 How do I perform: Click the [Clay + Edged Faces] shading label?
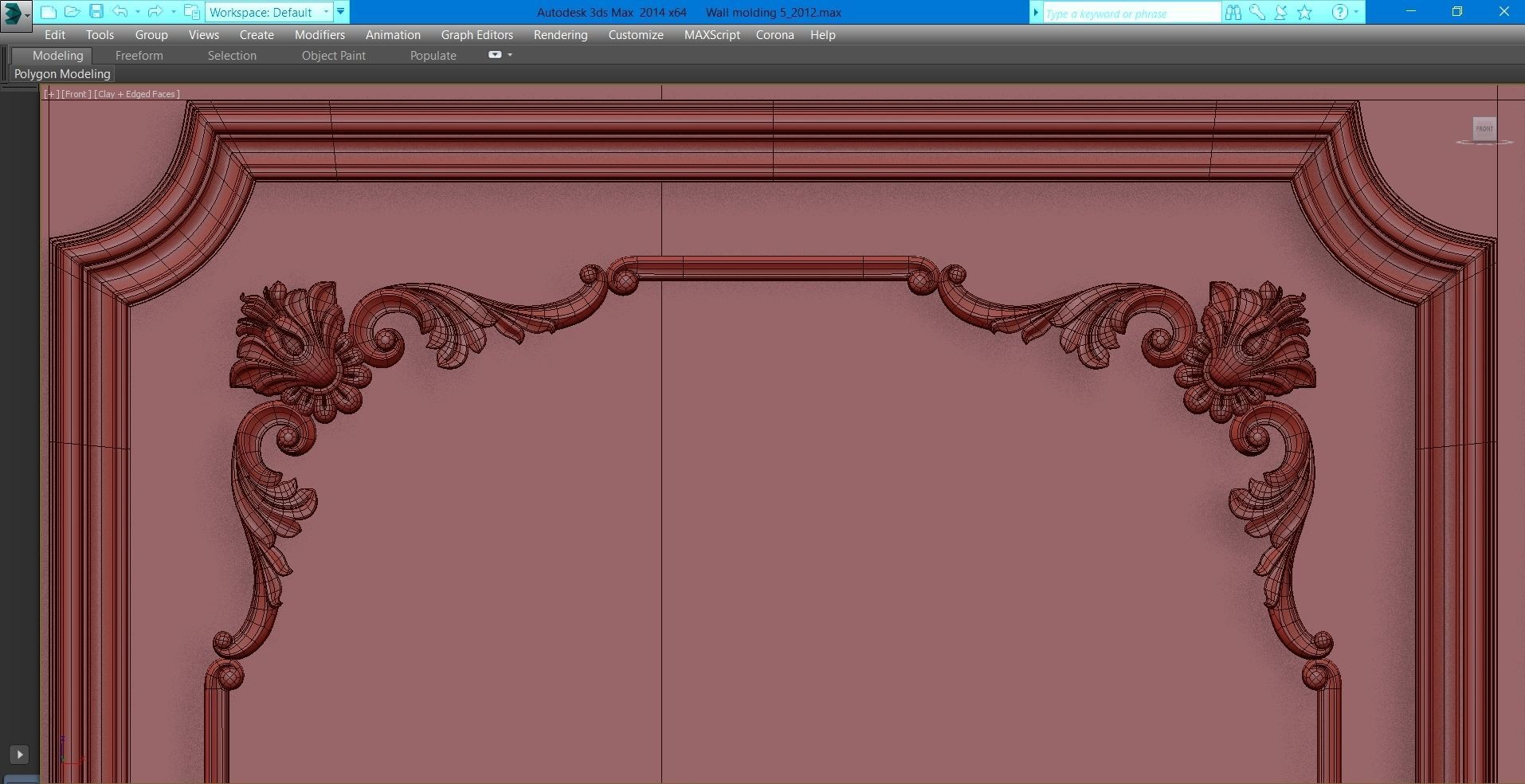point(136,94)
